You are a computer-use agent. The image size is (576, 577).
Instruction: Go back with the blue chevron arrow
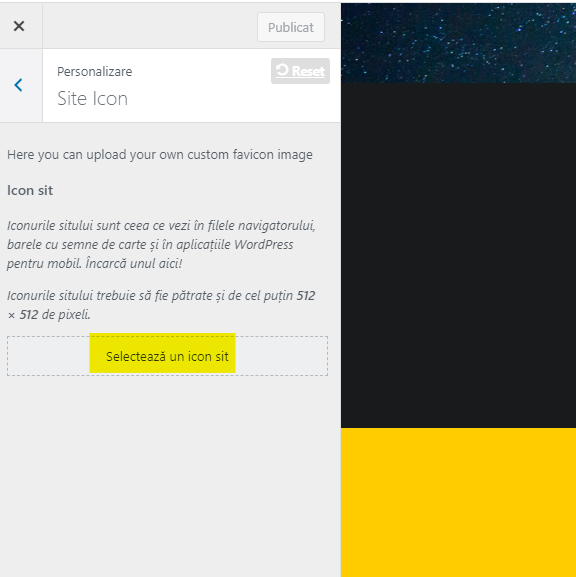click(x=18, y=85)
